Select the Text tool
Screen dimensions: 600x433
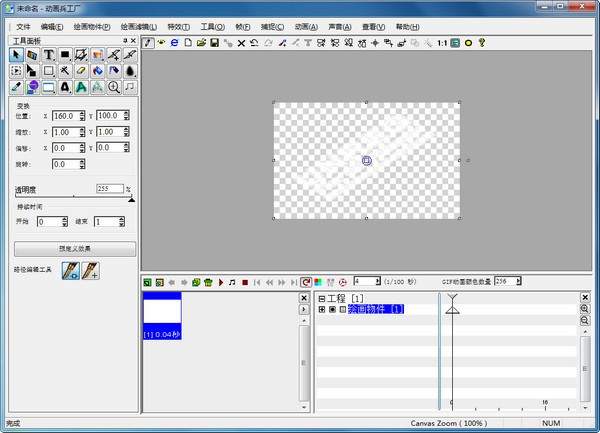48,55
